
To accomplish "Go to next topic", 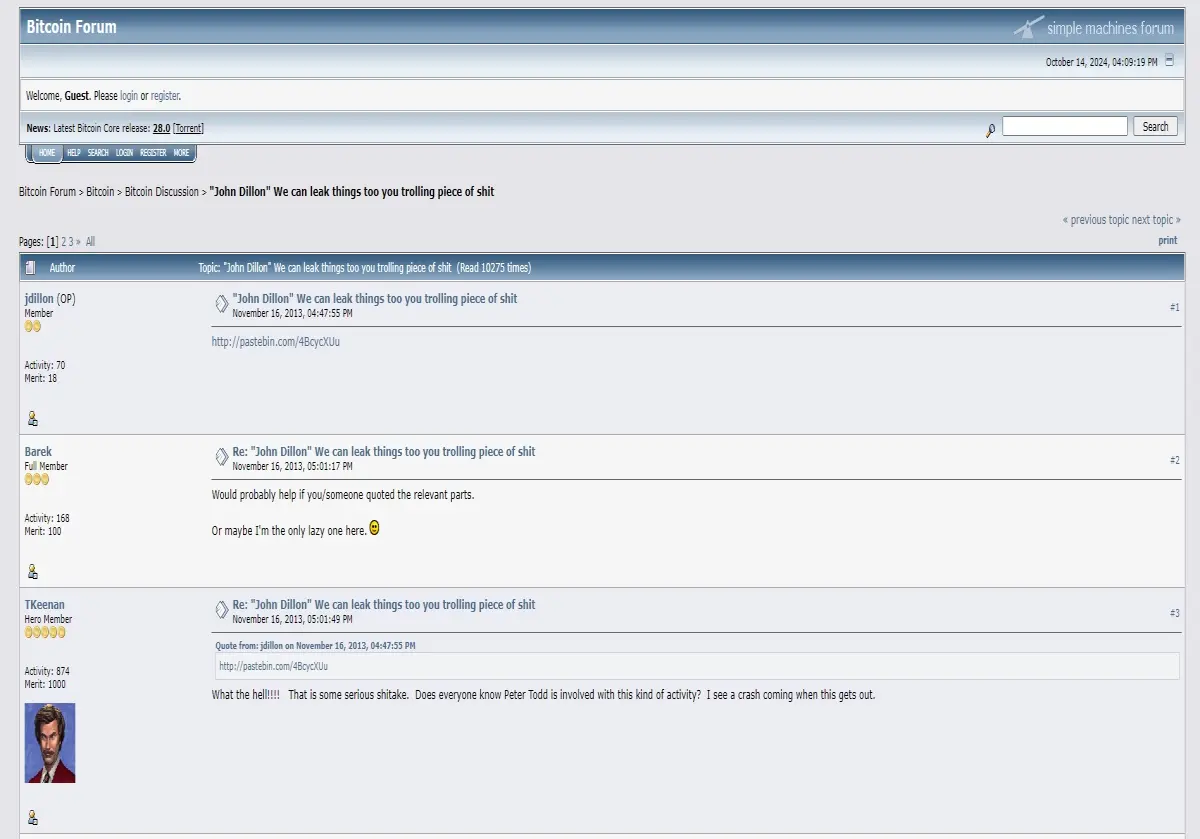I will point(1156,220).
